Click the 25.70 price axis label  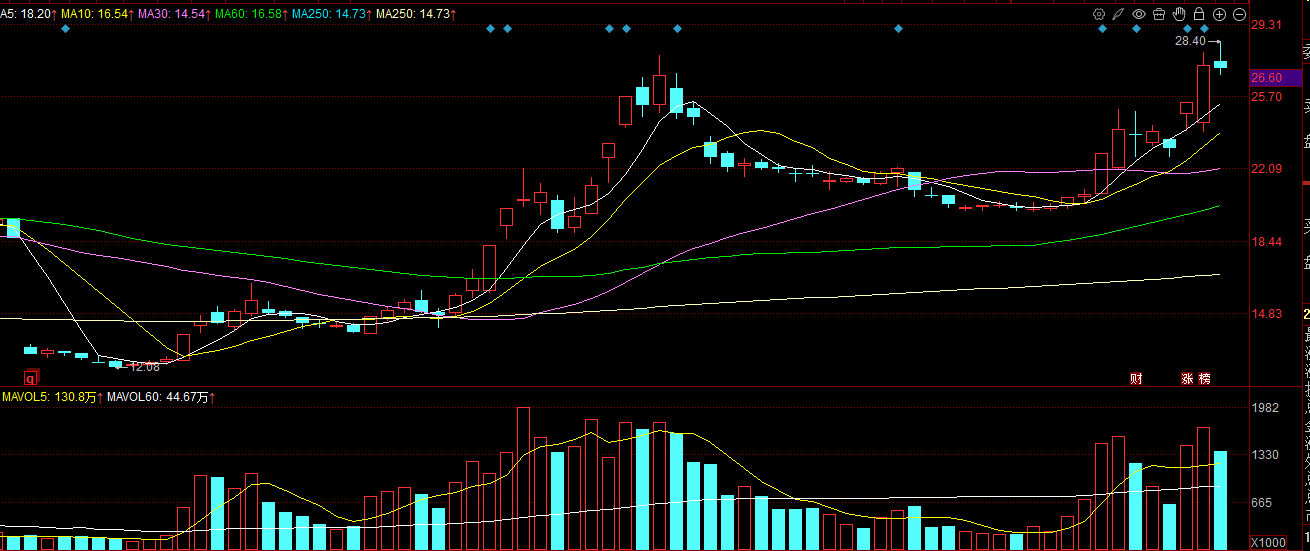point(1266,97)
